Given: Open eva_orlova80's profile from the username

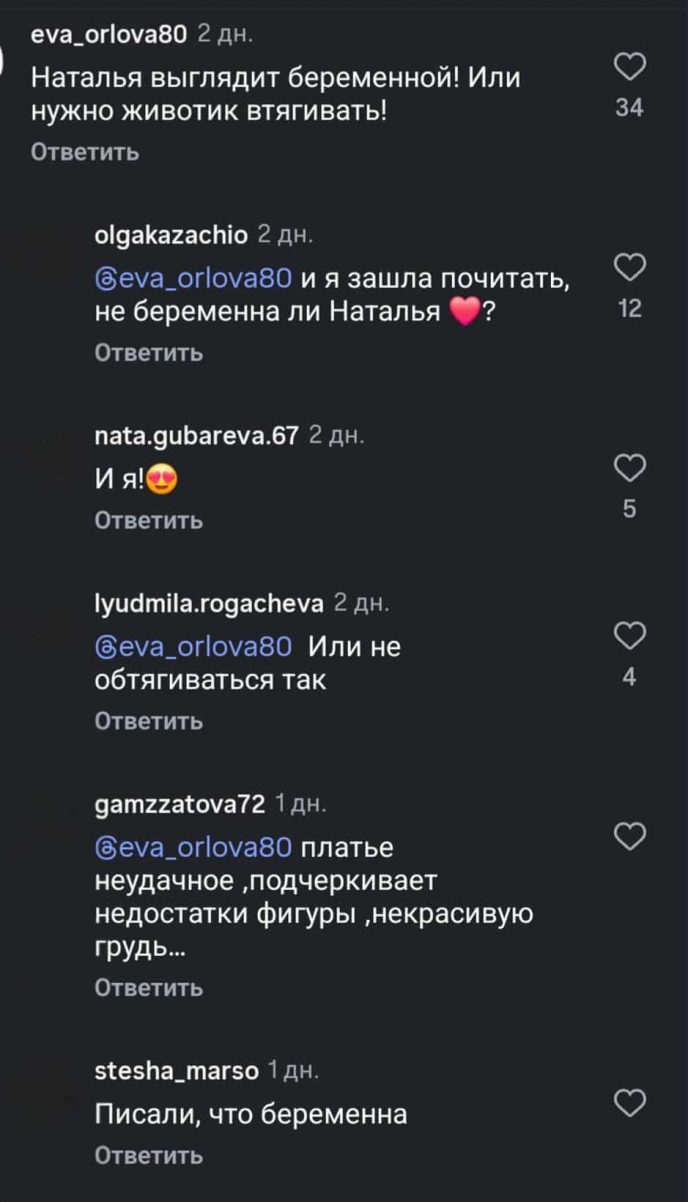Looking at the screenshot, I should (109, 34).
